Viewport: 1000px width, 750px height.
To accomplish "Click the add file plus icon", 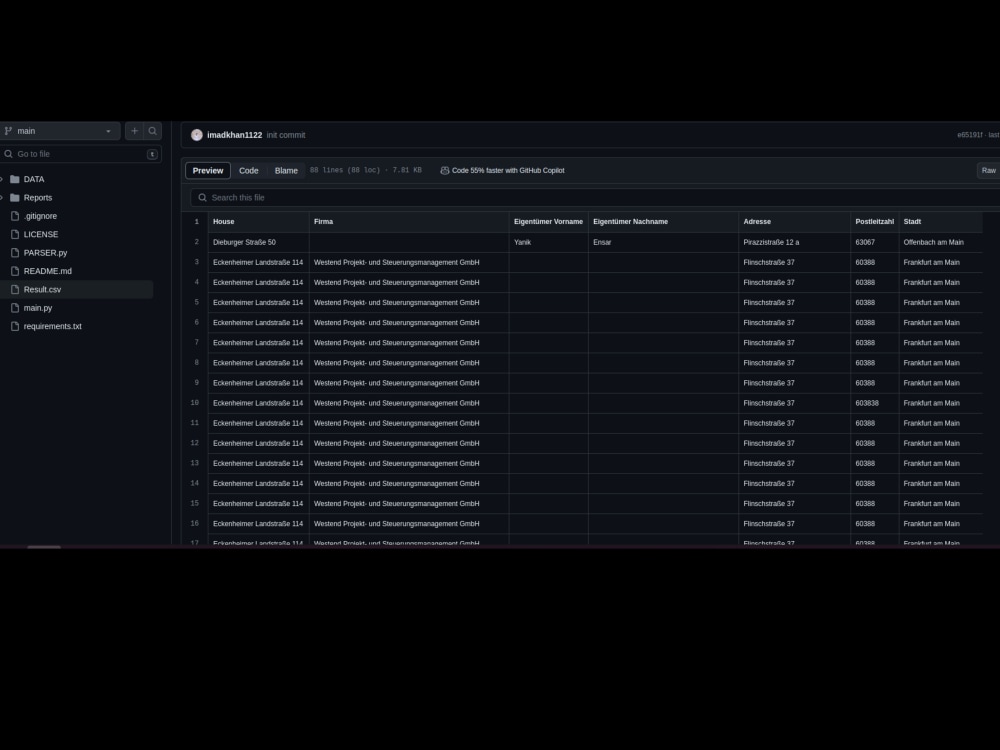I will [134, 130].
